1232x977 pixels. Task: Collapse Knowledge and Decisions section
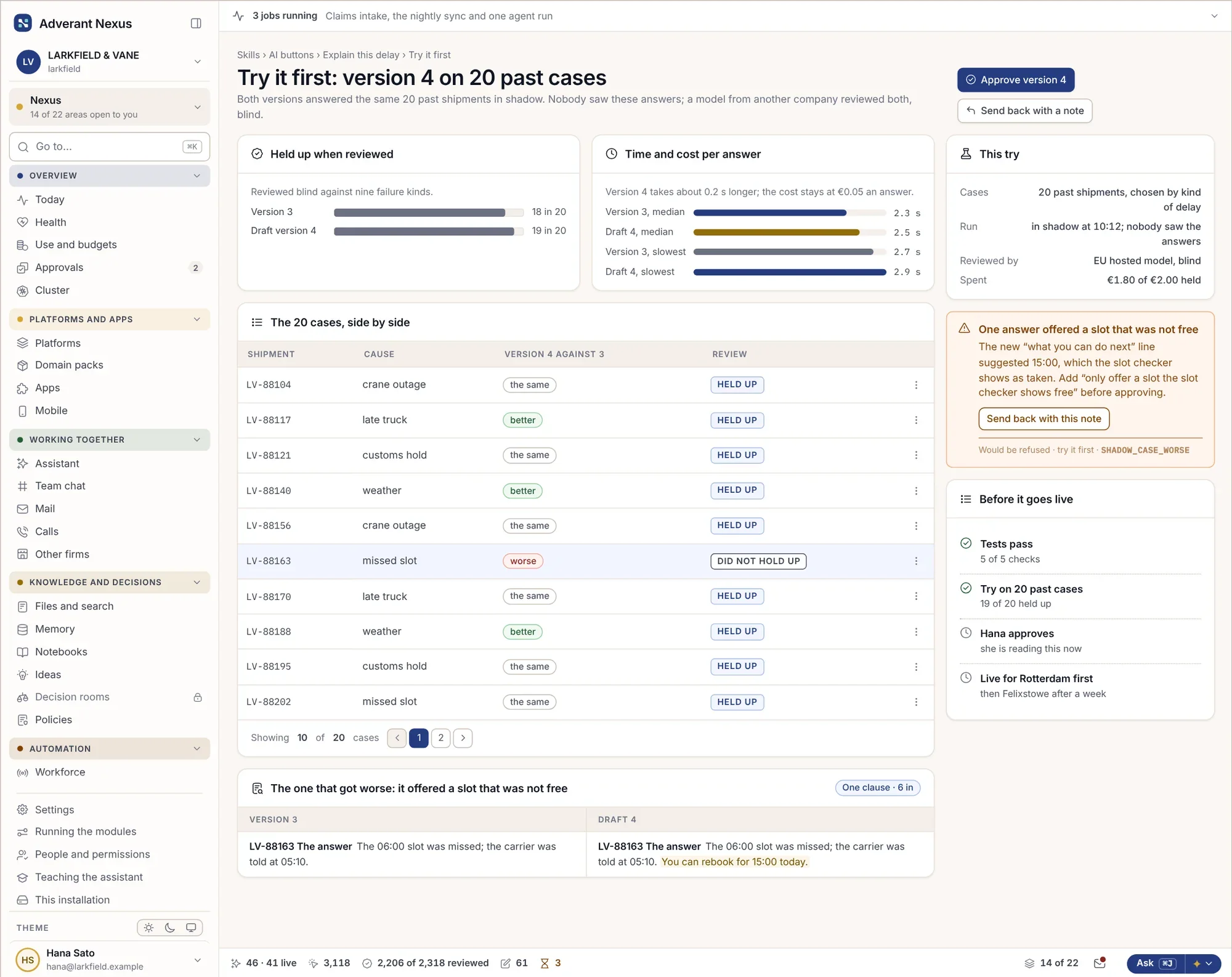(x=110, y=582)
